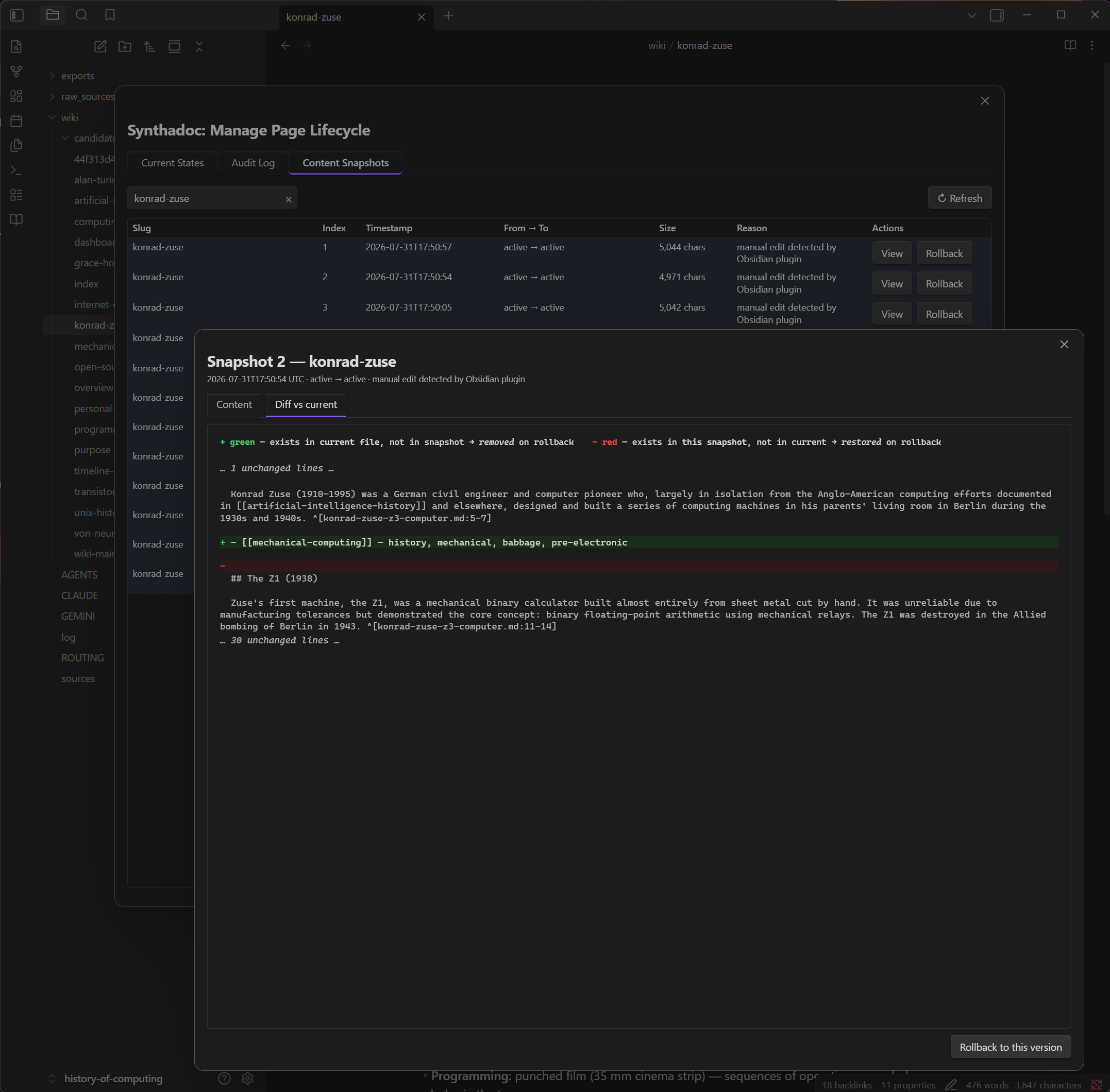This screenshot has height=1092, width=1110.
Task: Open the index note in wiki
Action: tap(86, 284)
